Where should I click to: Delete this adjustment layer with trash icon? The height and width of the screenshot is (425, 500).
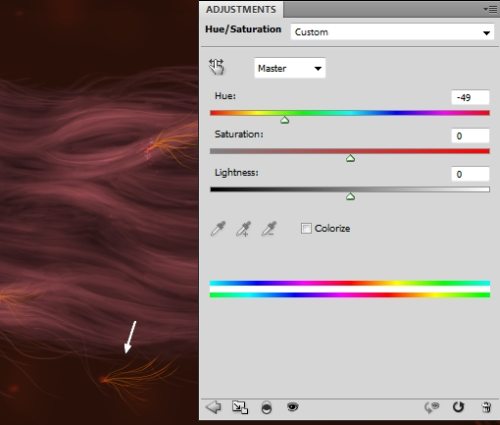click(486, 407)
